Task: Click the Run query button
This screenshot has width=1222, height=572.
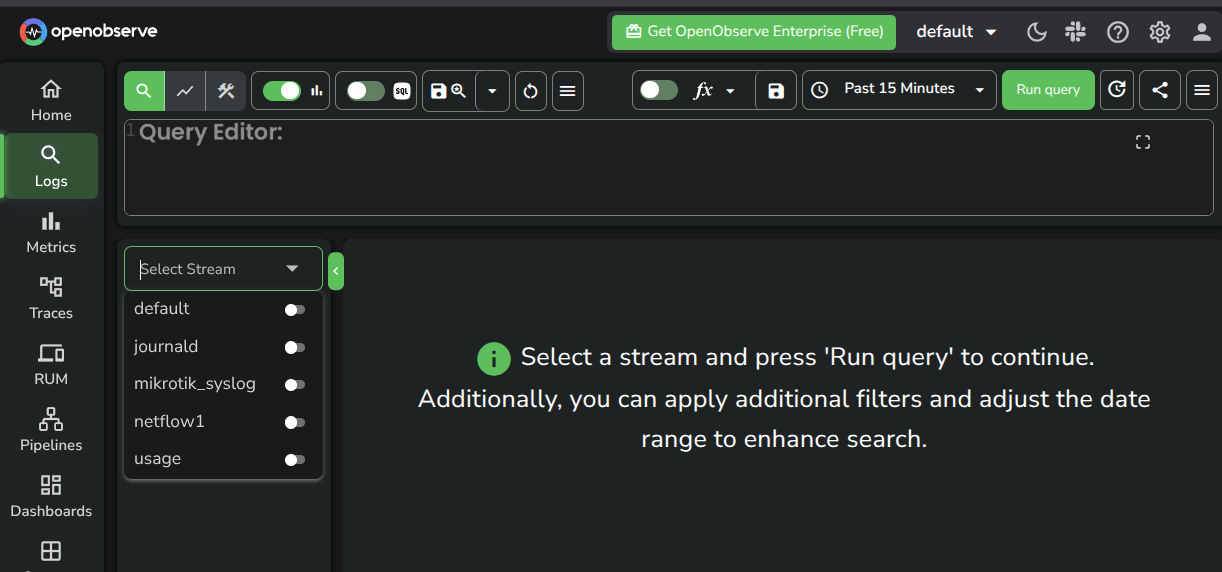Action: point(1048,90)
